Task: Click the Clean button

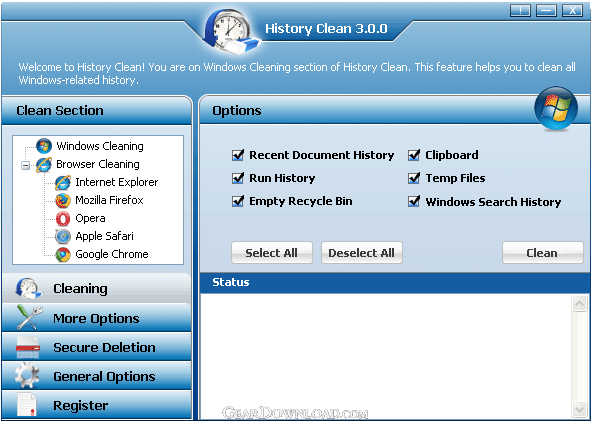Action: coord(543,253)
